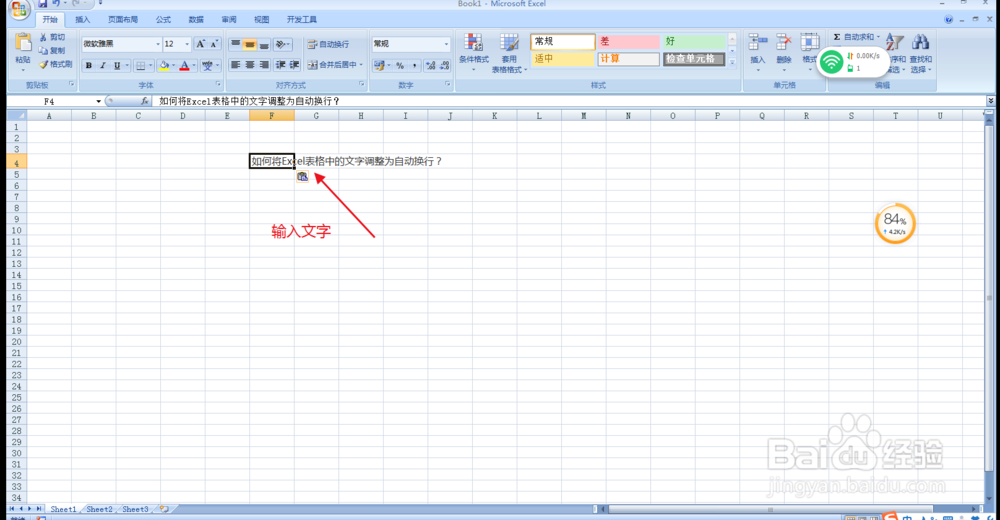Screen dimensions: 1000x520
Task: Click the Undo arrow icon
Action: coord(57,4)
